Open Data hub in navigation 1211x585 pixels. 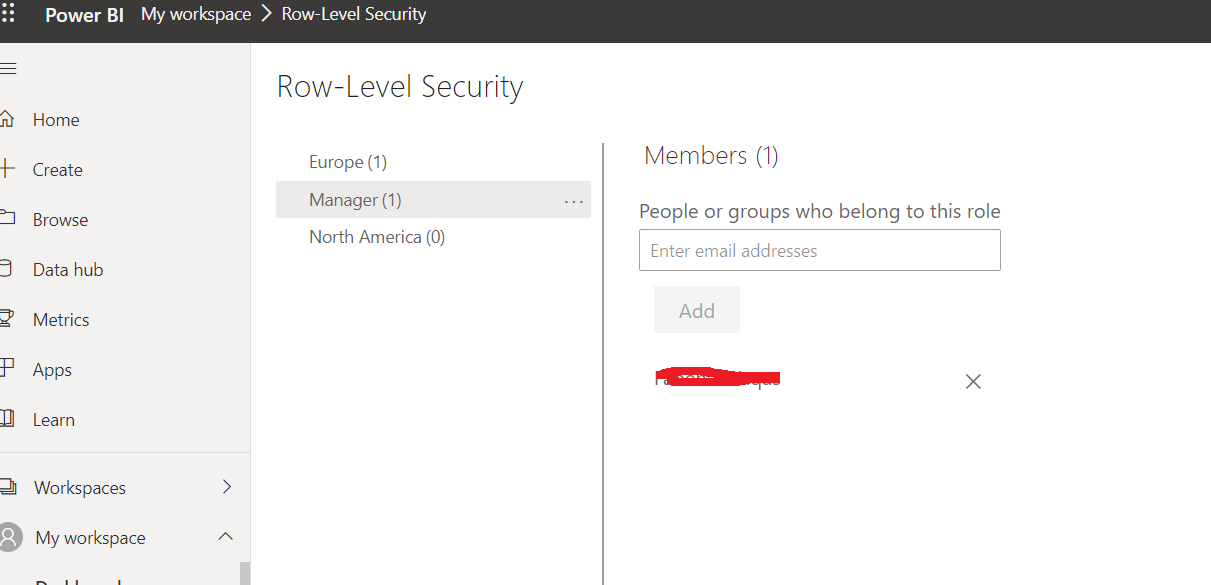click(x=68, y=270)
